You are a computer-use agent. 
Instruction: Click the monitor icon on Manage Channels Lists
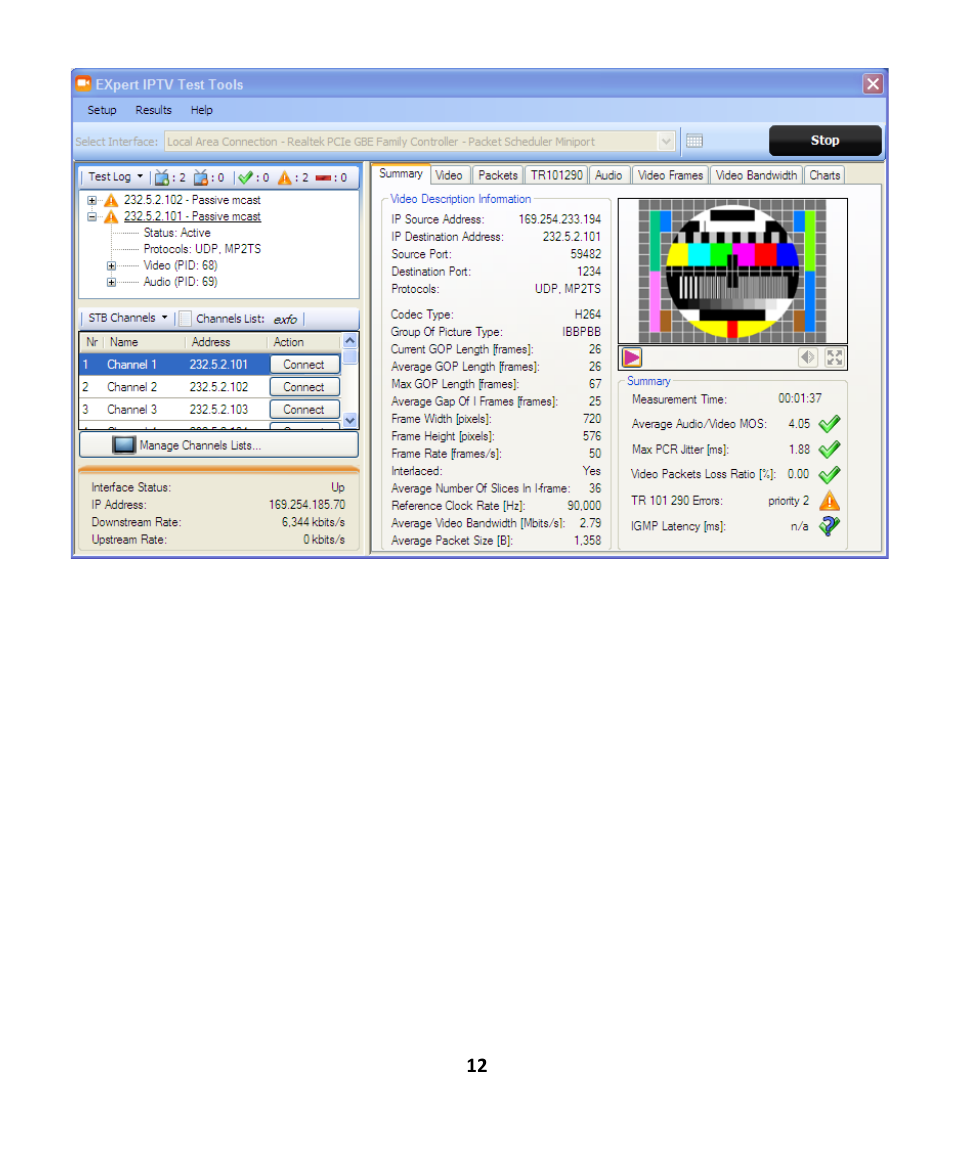123,445
